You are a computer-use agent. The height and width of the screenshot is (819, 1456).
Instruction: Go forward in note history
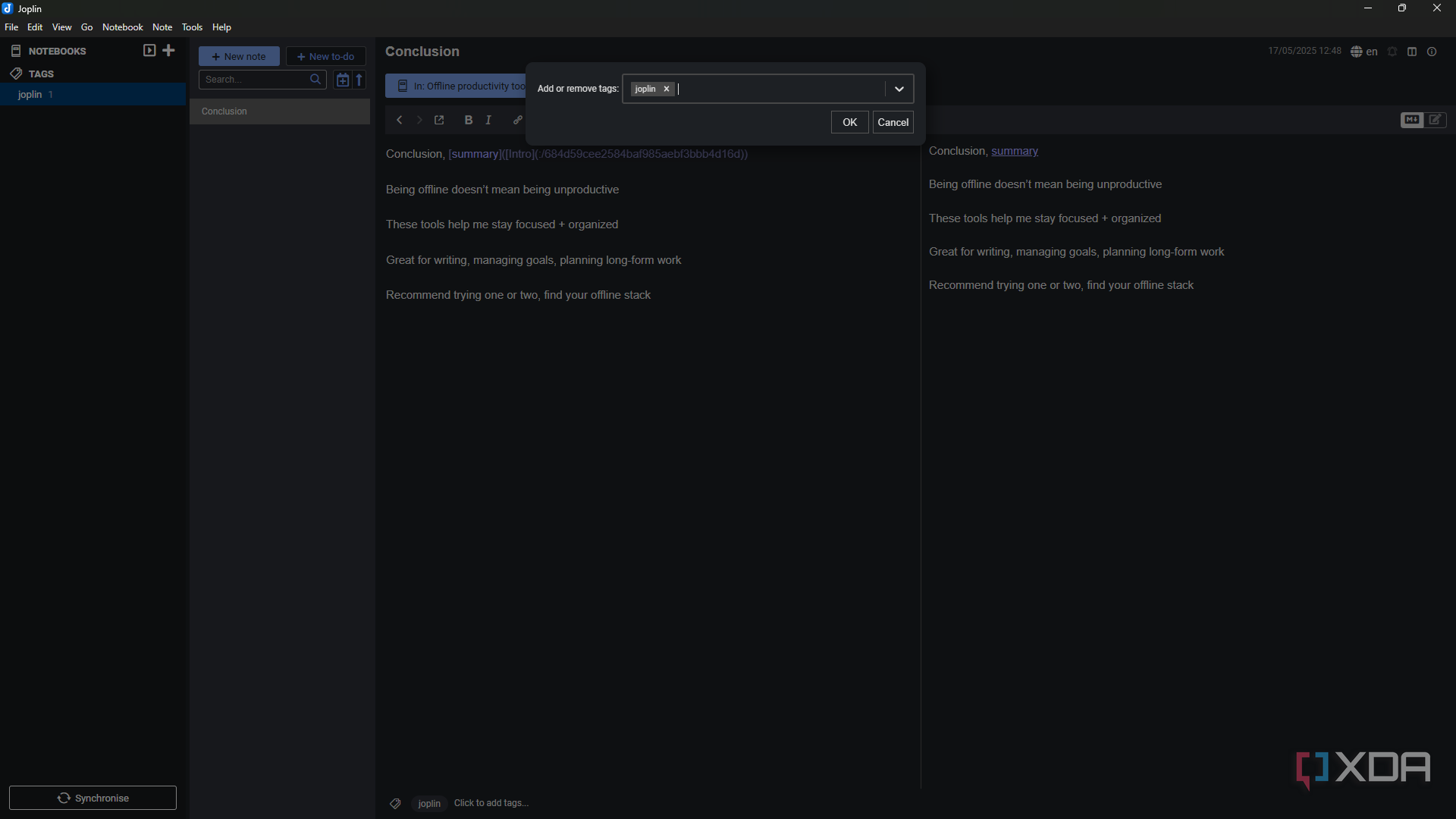click(x=419, y=121)
